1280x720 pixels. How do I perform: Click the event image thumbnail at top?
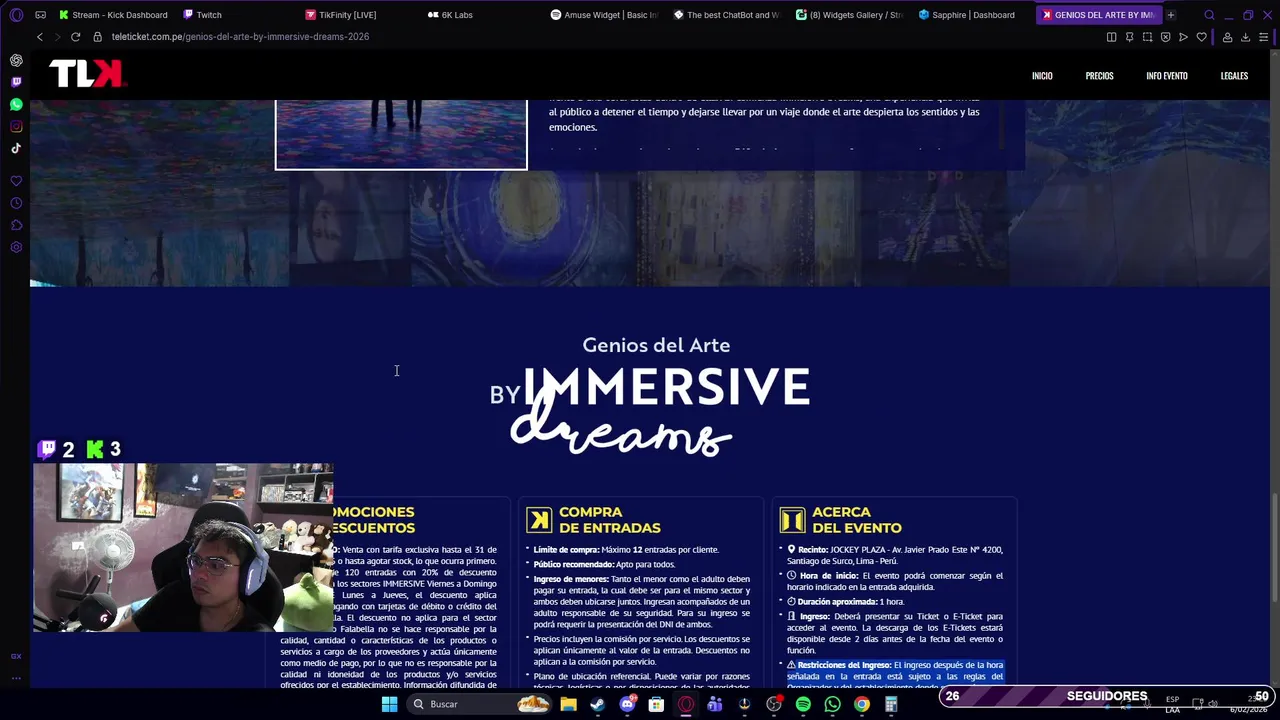point(401,134)
